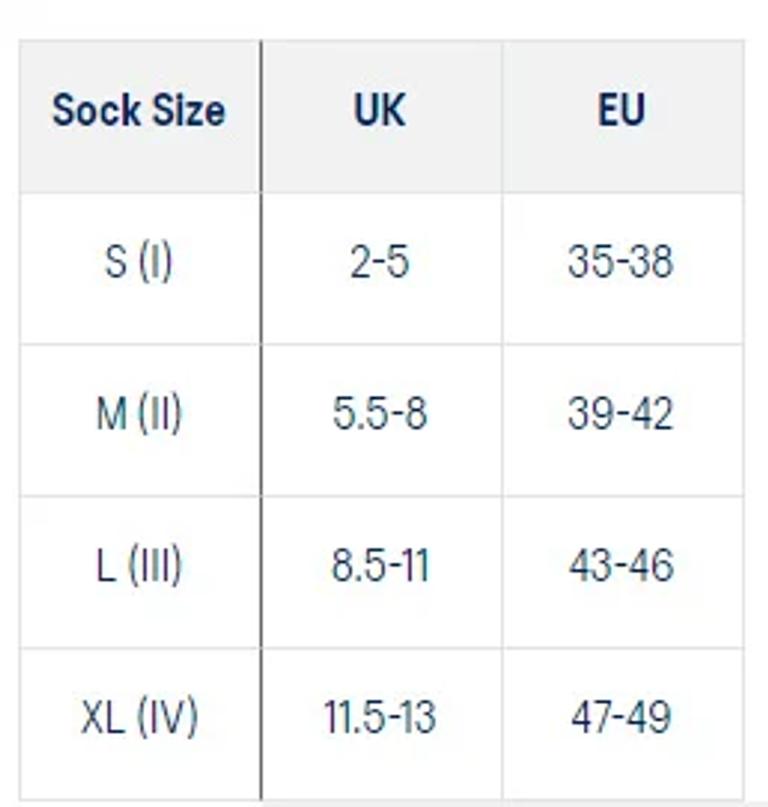768x807 pixels.
Task: Click the UK 8.5-11 size cell
Action: click(380, 566)
